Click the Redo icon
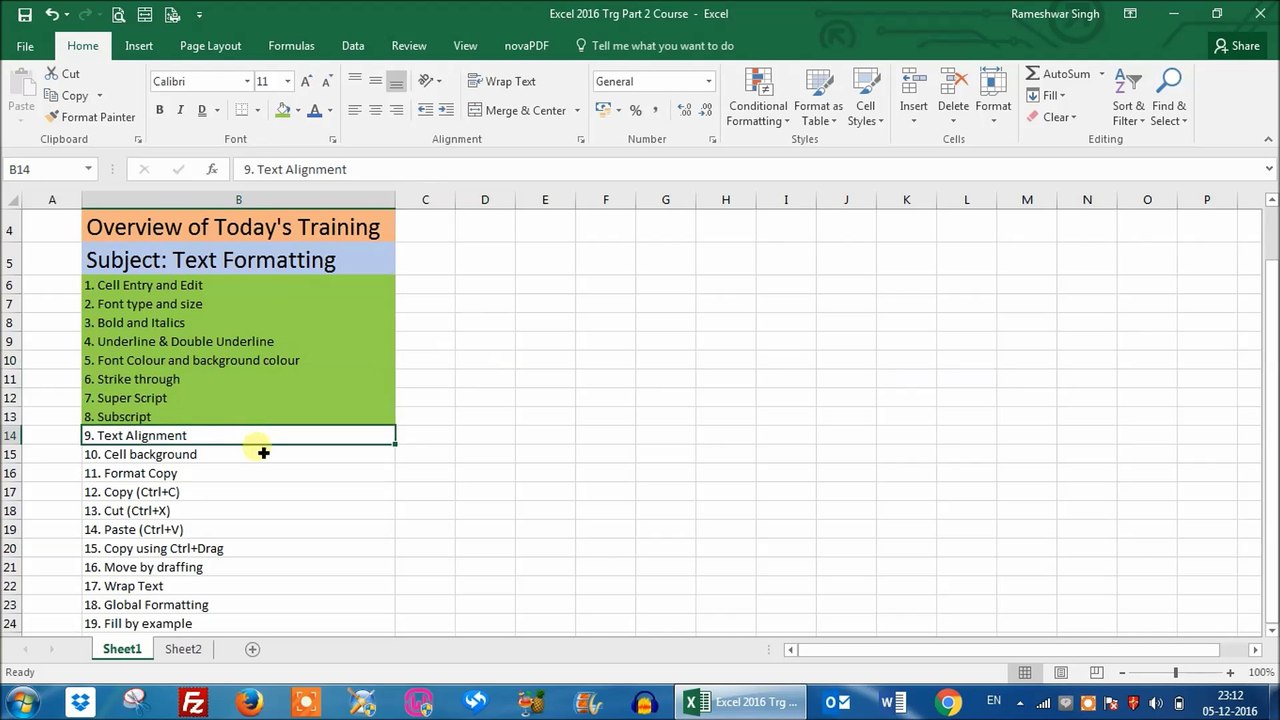Image resolution: width=1280 pixels, height=720 pixels. (86, 15)
